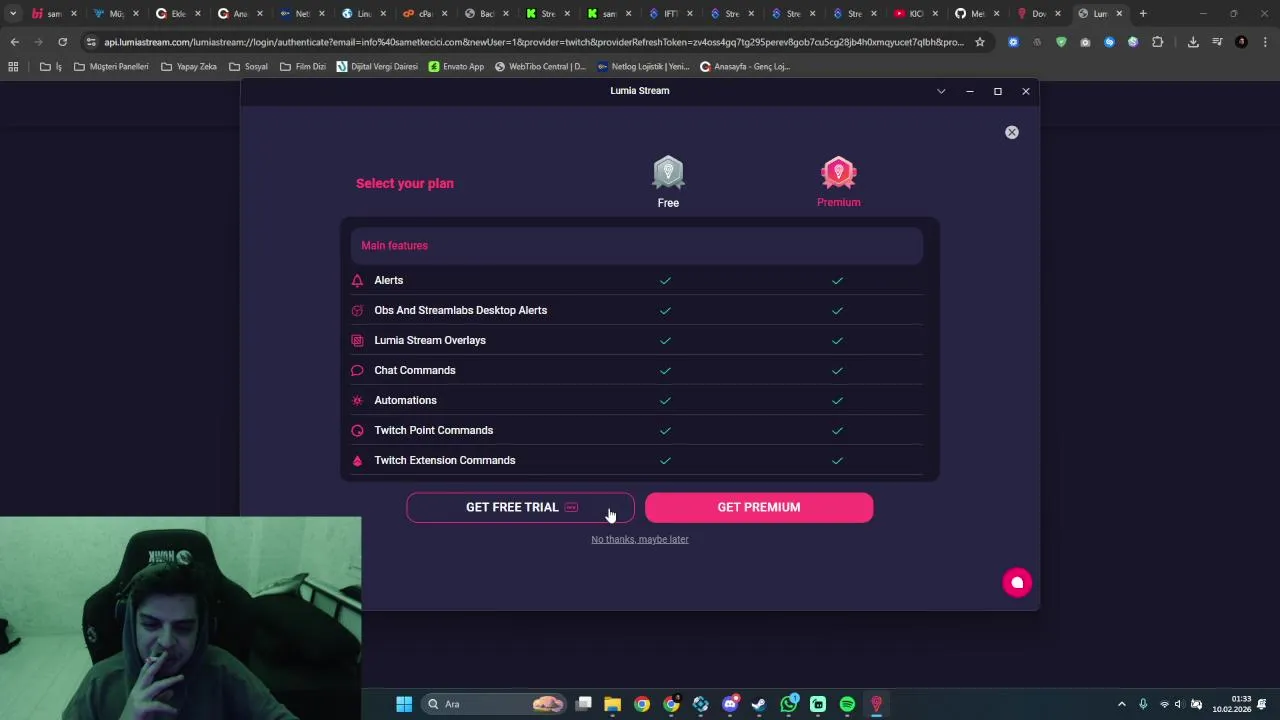
Task: Open the Chrome three-dot menu
Action: [1265, 42]
